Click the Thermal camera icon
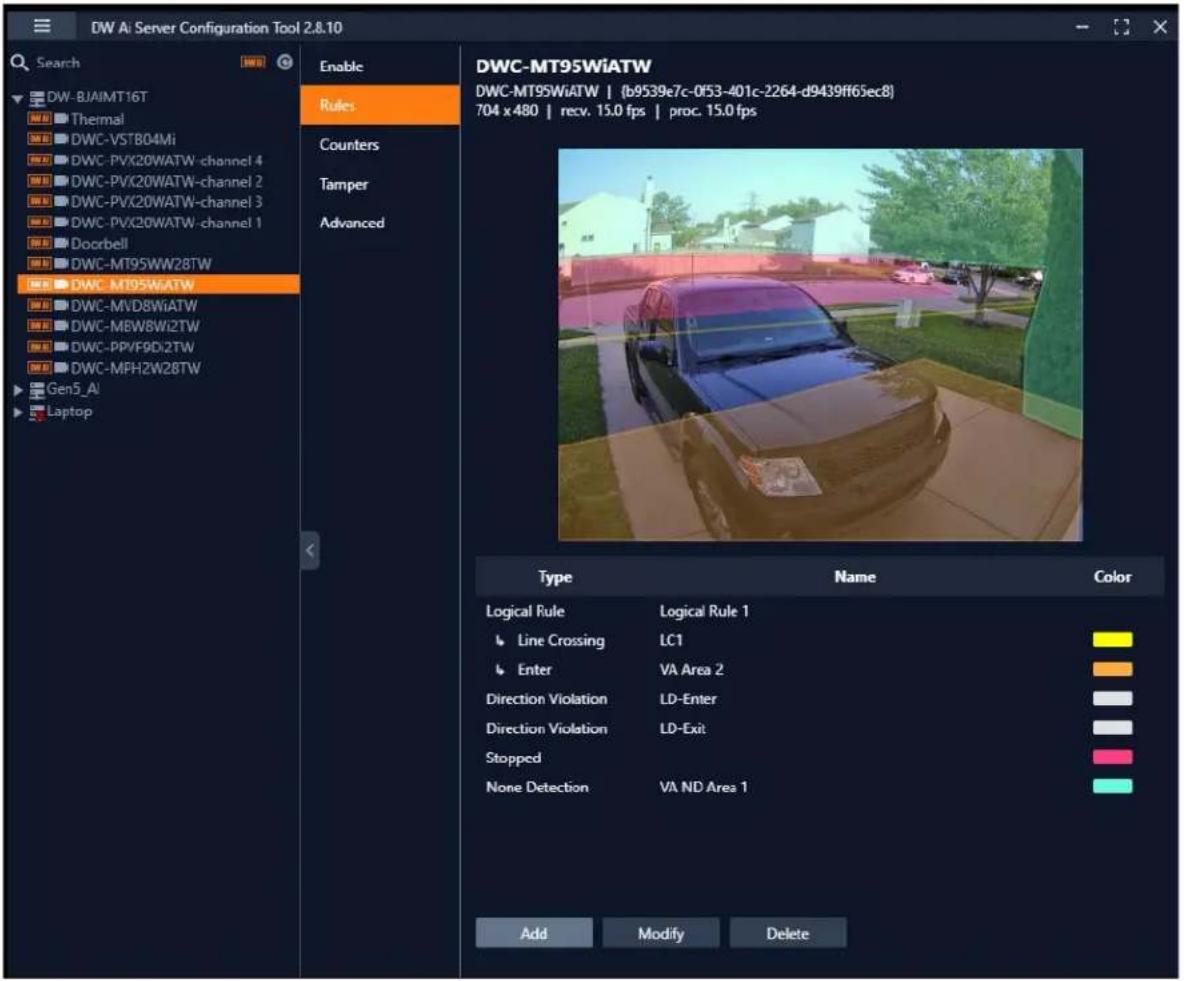The image size is (1184, 981). coord(61,119)
